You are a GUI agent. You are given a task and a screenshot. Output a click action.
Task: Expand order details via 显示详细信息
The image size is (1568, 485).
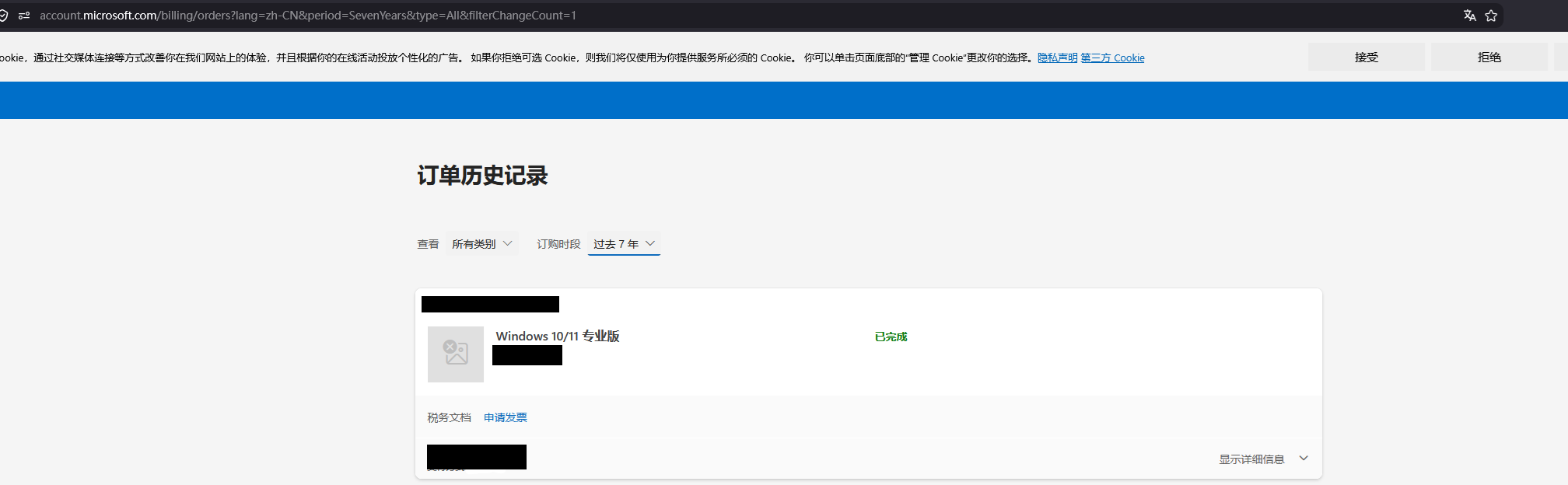[1264, 459]
